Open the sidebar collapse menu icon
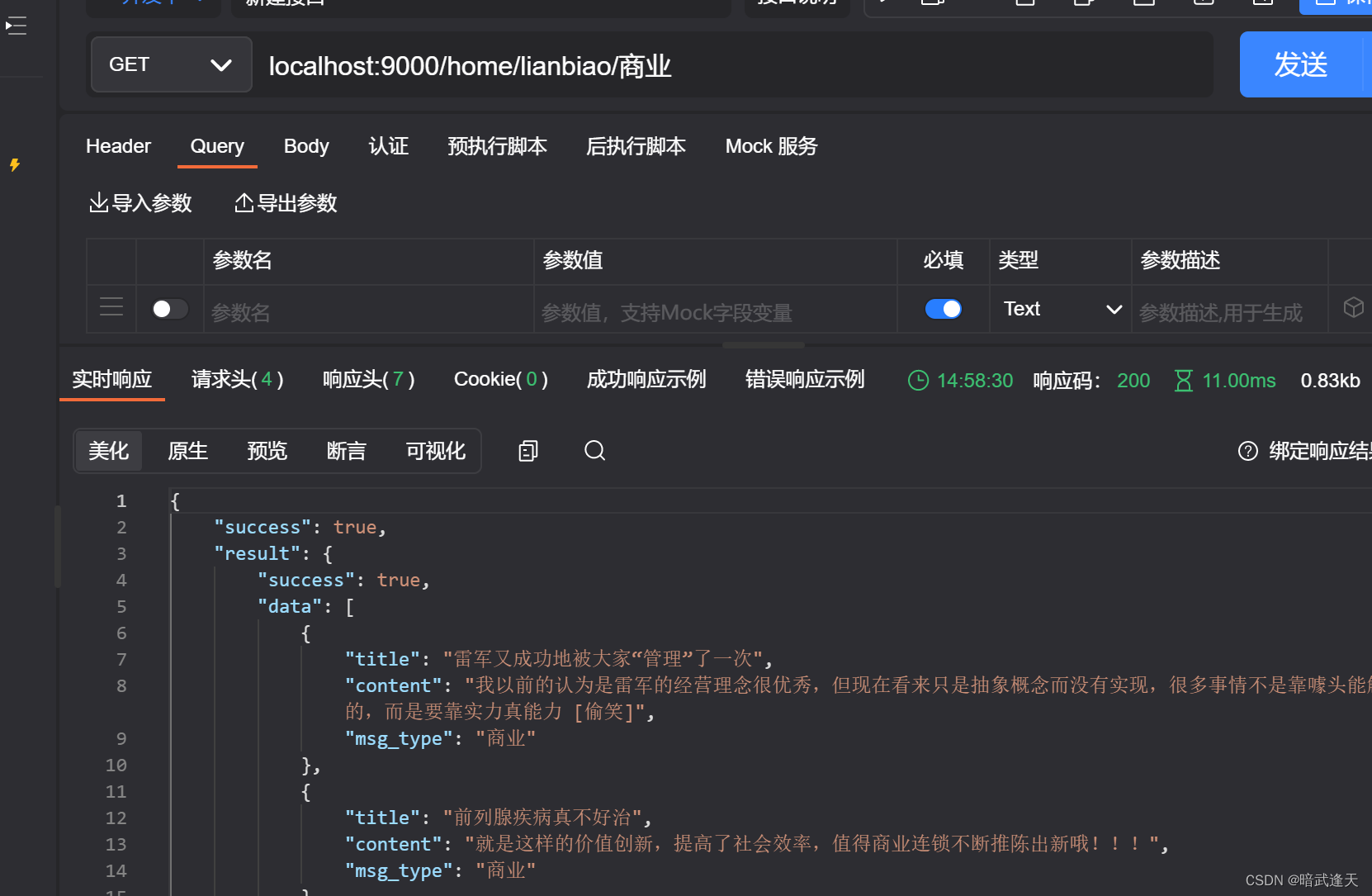This screenshot has width=1372, height=896. click(16, 26)
